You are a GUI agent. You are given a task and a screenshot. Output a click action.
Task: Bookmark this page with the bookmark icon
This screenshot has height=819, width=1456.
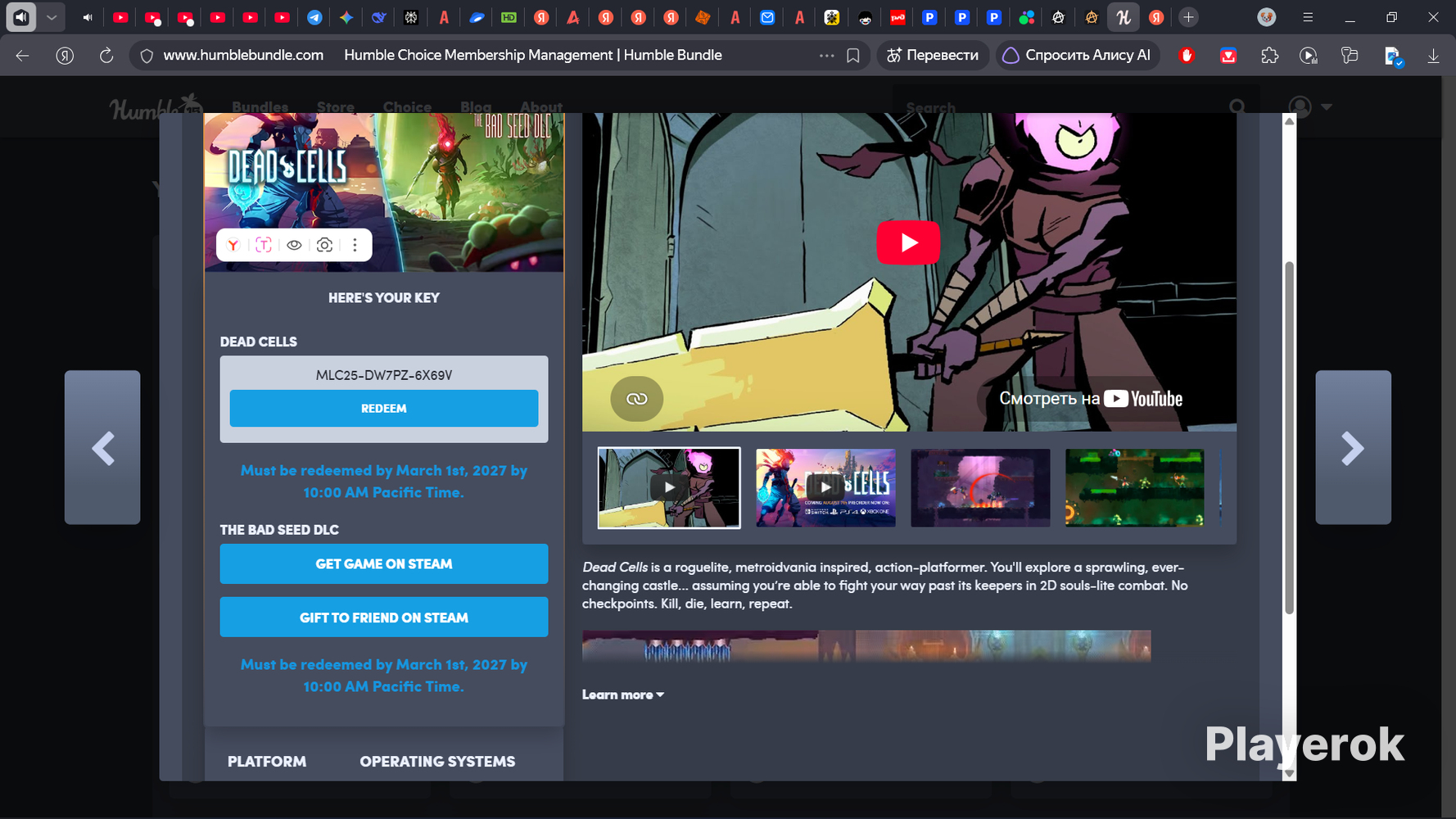853,56
